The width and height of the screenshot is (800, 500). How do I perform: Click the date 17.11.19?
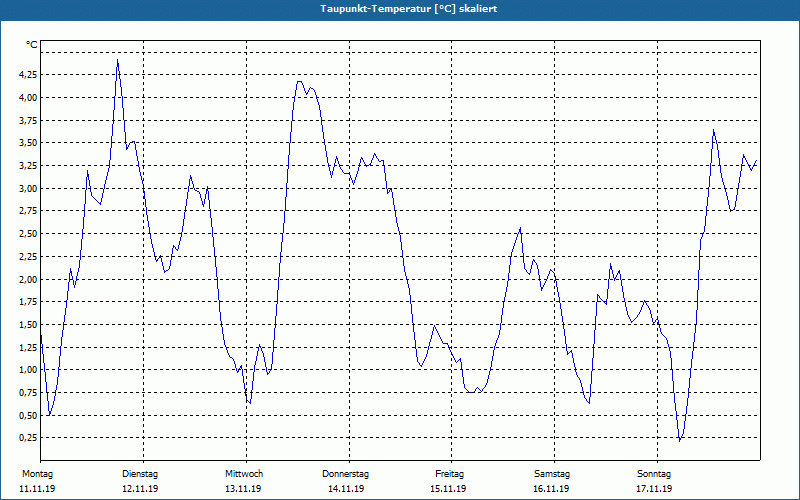click(654, 489)
